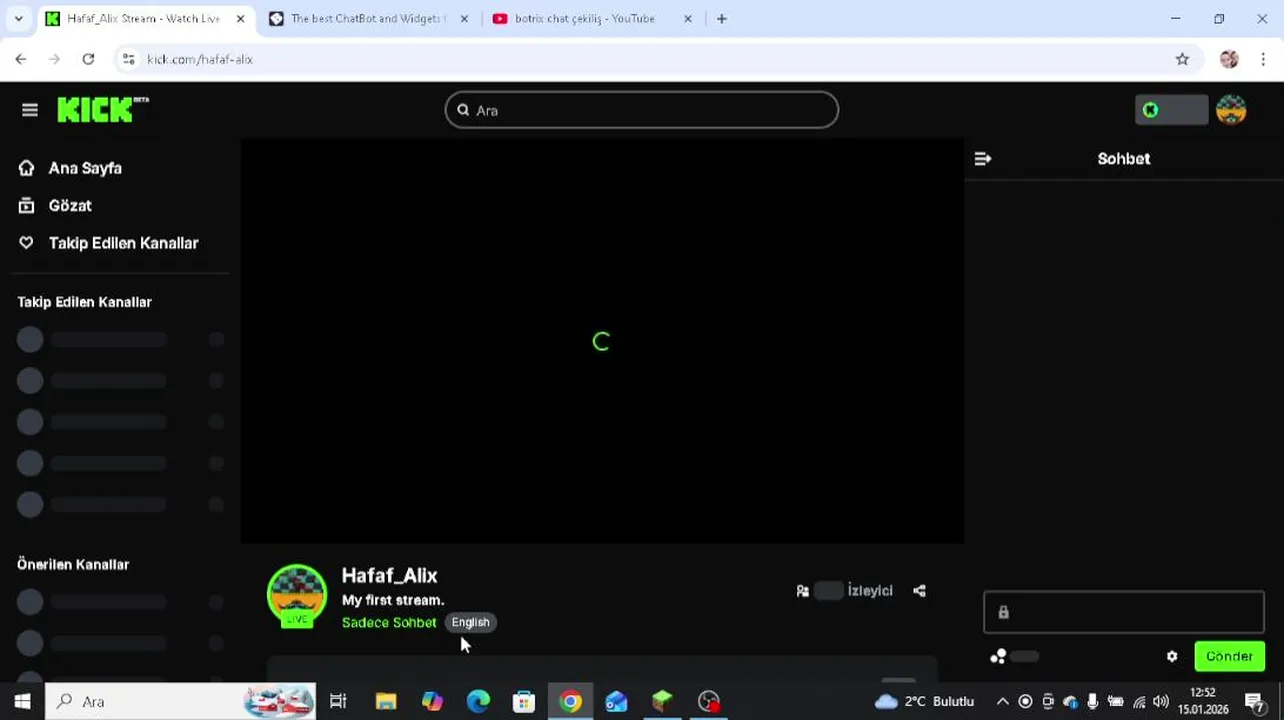
Task: Open Task View on taskbar
Action: pyautogui.click(x=338, y=701)
